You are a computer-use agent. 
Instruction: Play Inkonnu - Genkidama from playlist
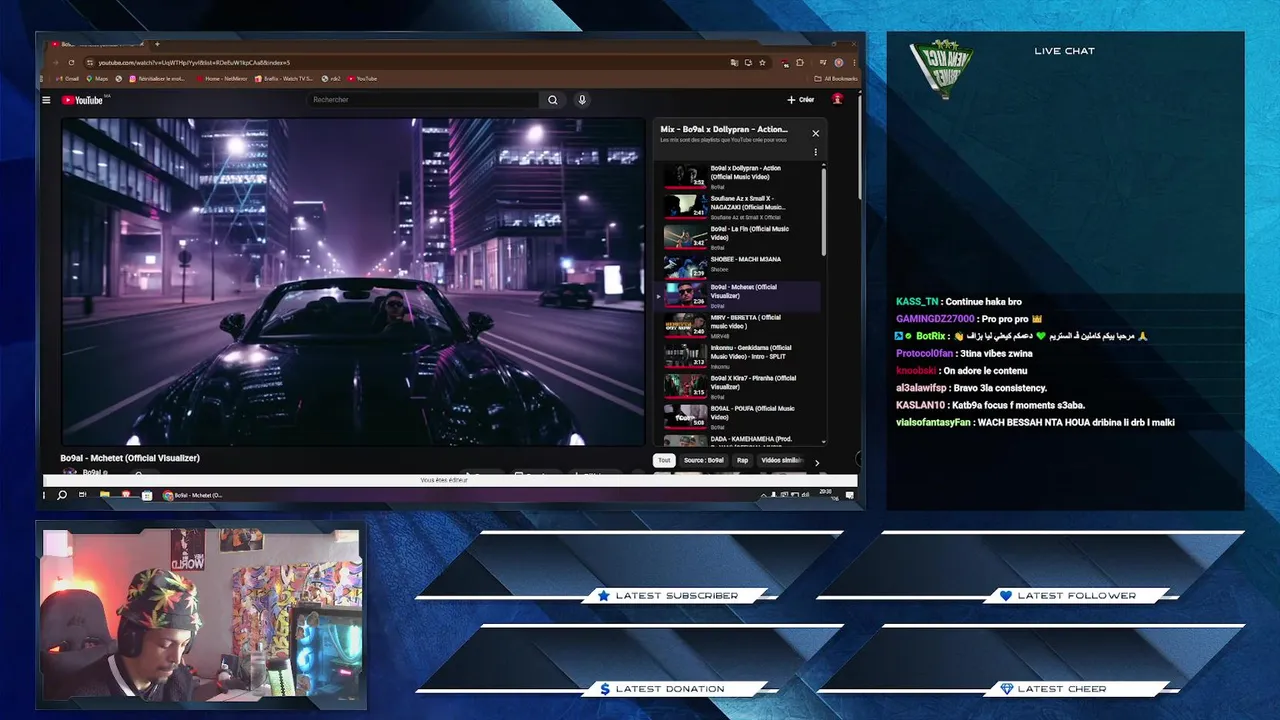tap(740, 357)
